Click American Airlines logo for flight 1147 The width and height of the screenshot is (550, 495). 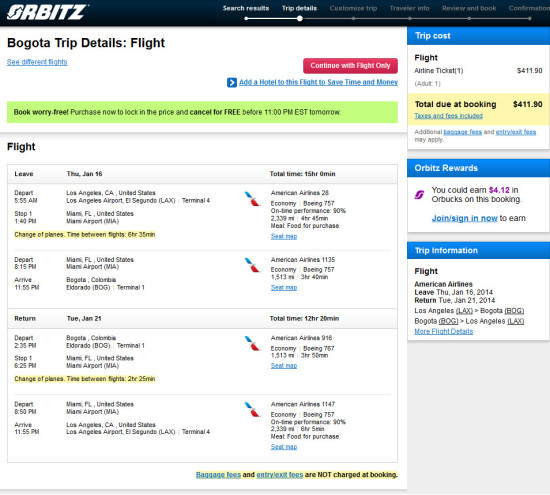point(252,409)
